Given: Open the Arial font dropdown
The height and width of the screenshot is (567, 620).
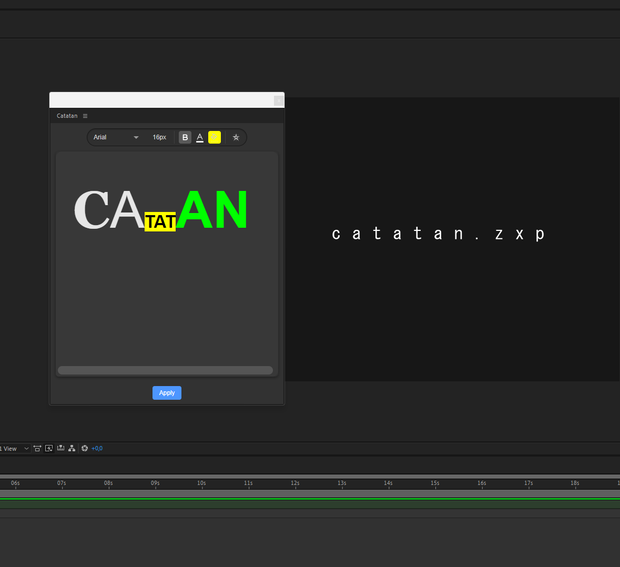Looking at the screenshot, I should (x=115, y=137).
